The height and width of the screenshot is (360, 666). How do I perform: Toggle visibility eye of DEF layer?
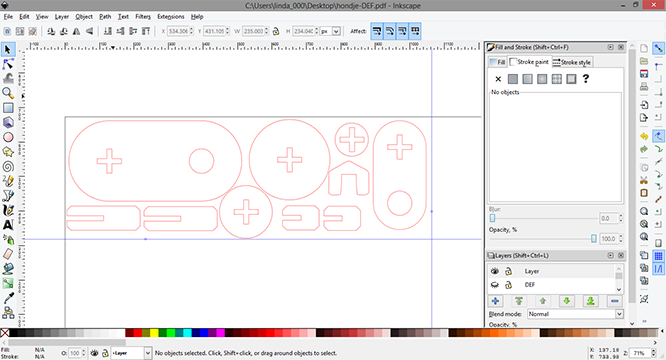click(494, 285)
